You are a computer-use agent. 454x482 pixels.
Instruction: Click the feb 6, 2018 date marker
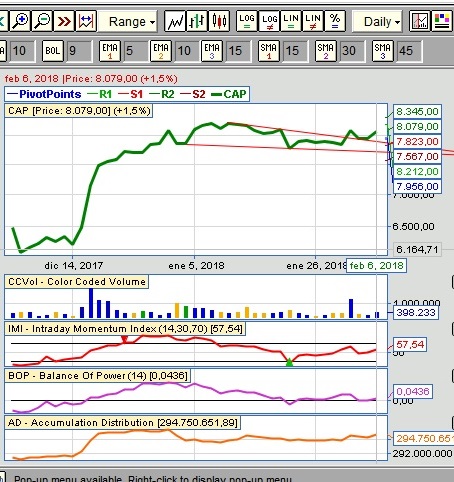[376, 266]
